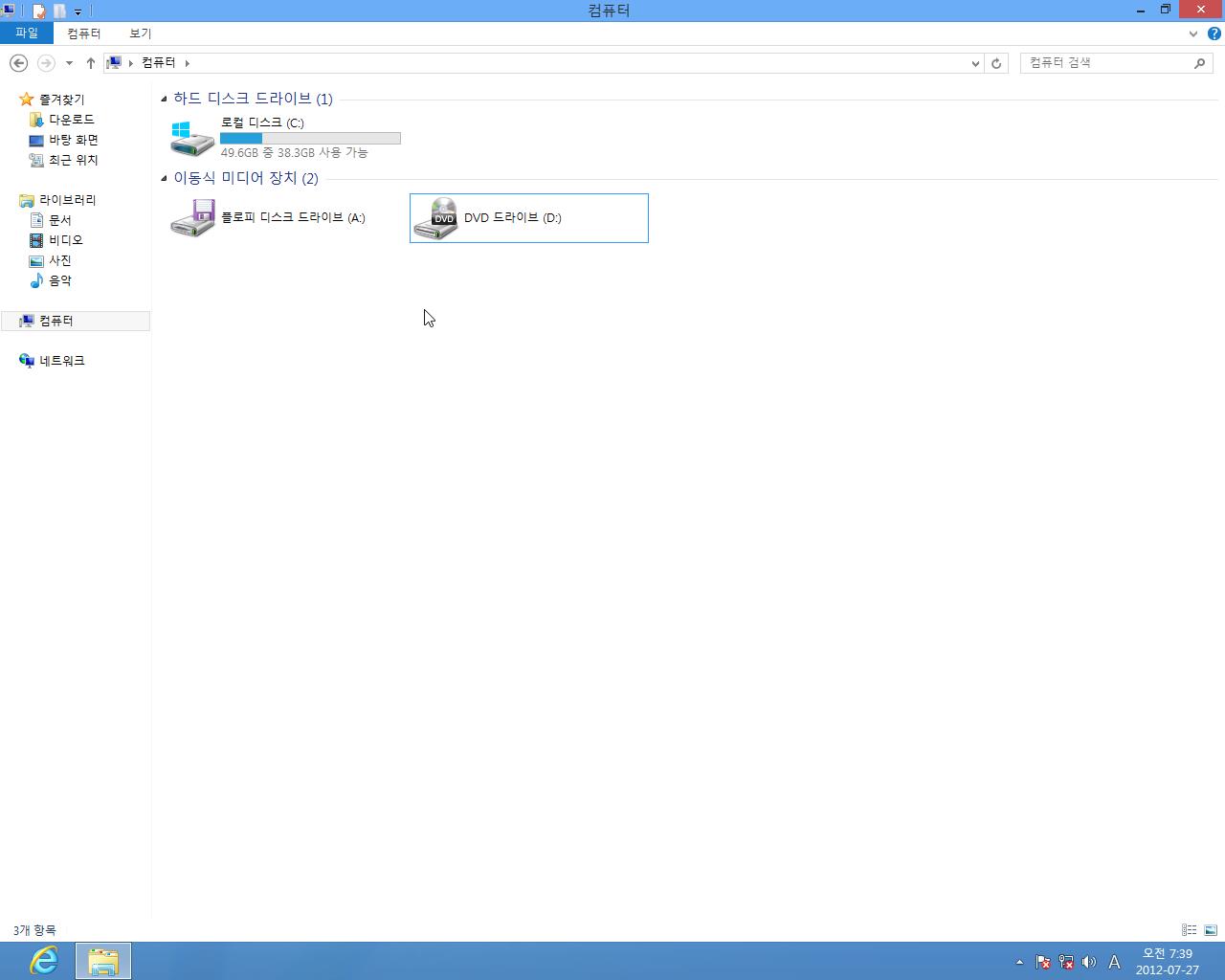Go forward with the Forward arrow
The width and height of the screenshot is (1225, 980).
click(x=45, y=62)
